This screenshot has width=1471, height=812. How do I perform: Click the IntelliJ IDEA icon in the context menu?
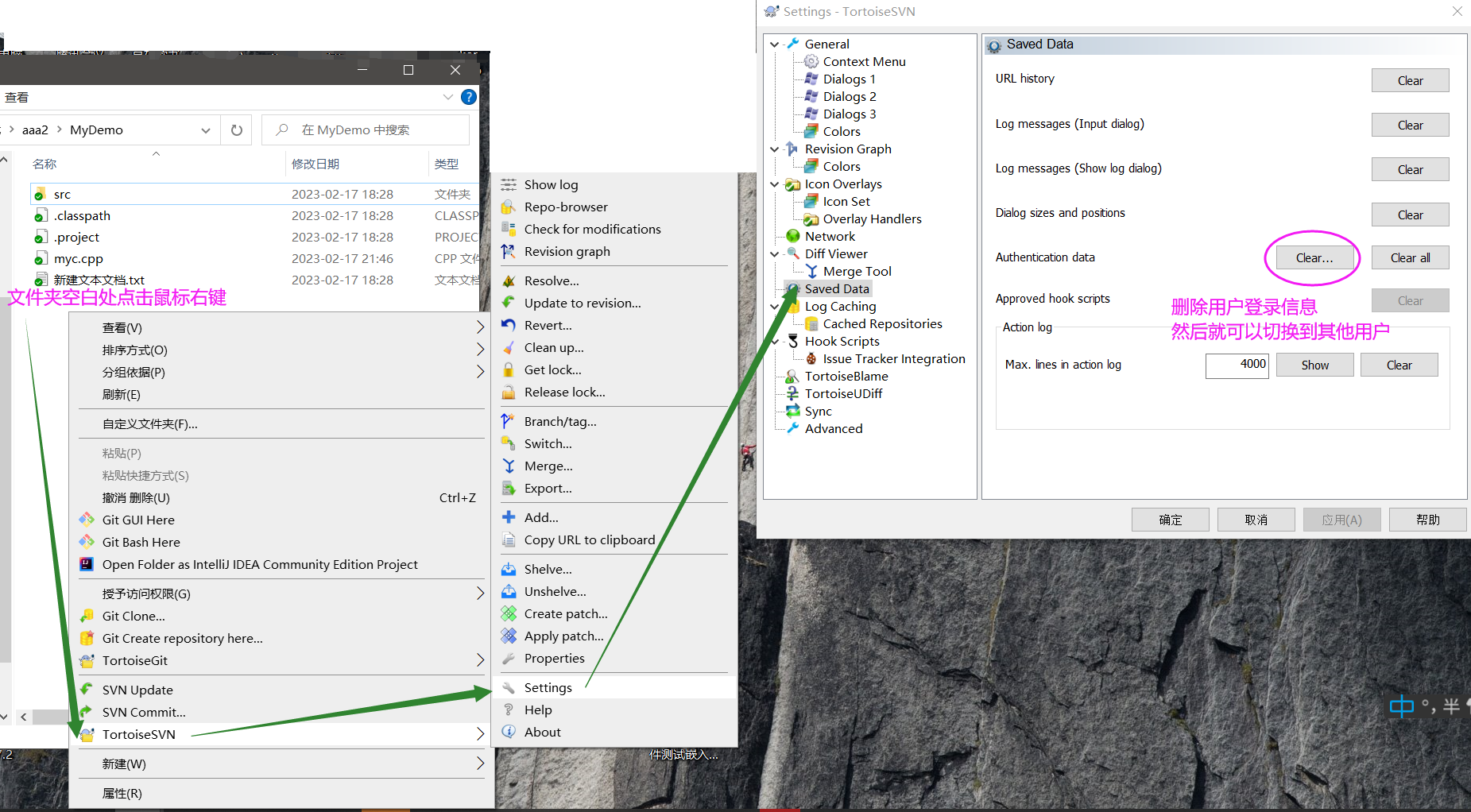coord(87,564)
